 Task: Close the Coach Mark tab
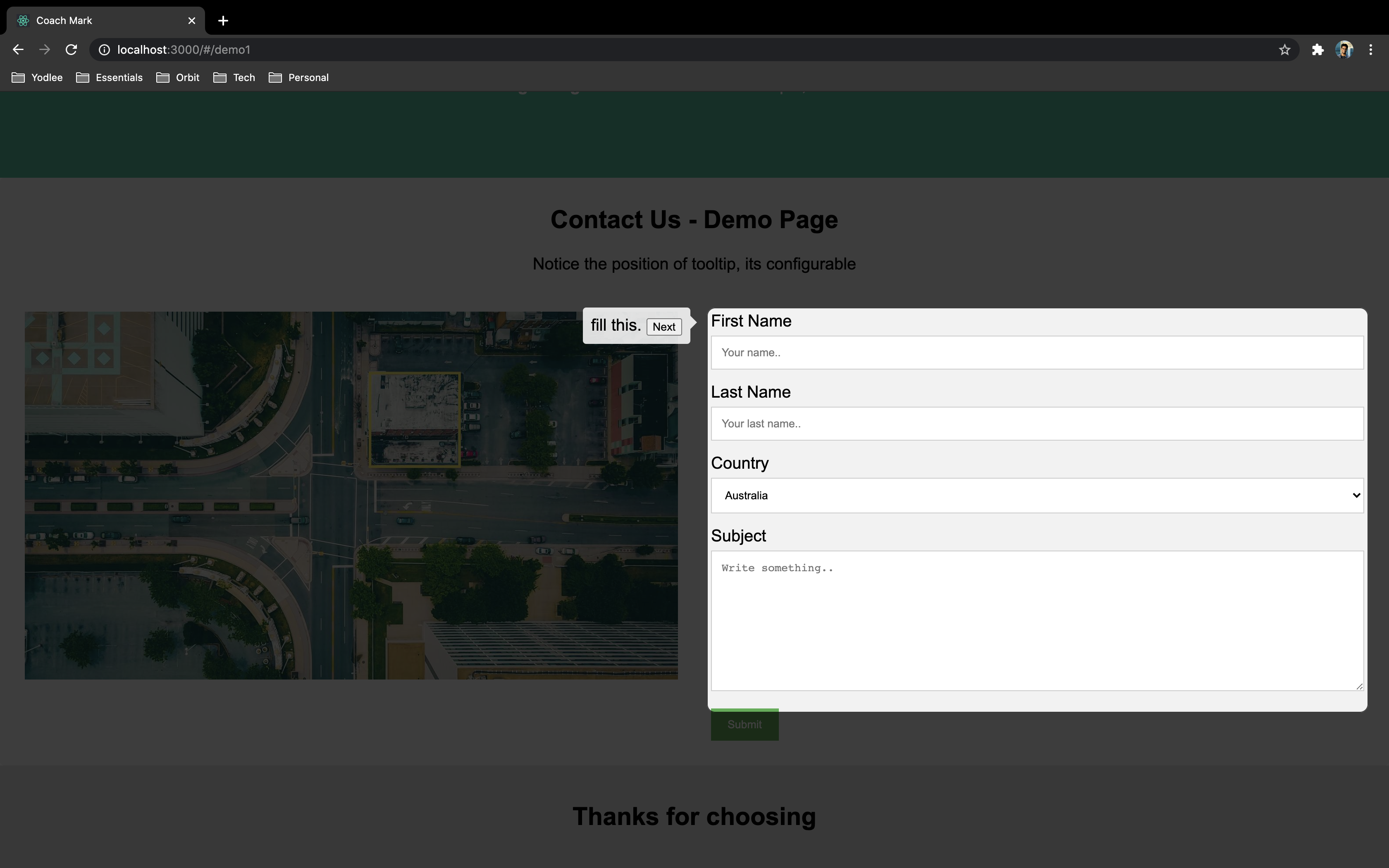click(x=192, y=21)
